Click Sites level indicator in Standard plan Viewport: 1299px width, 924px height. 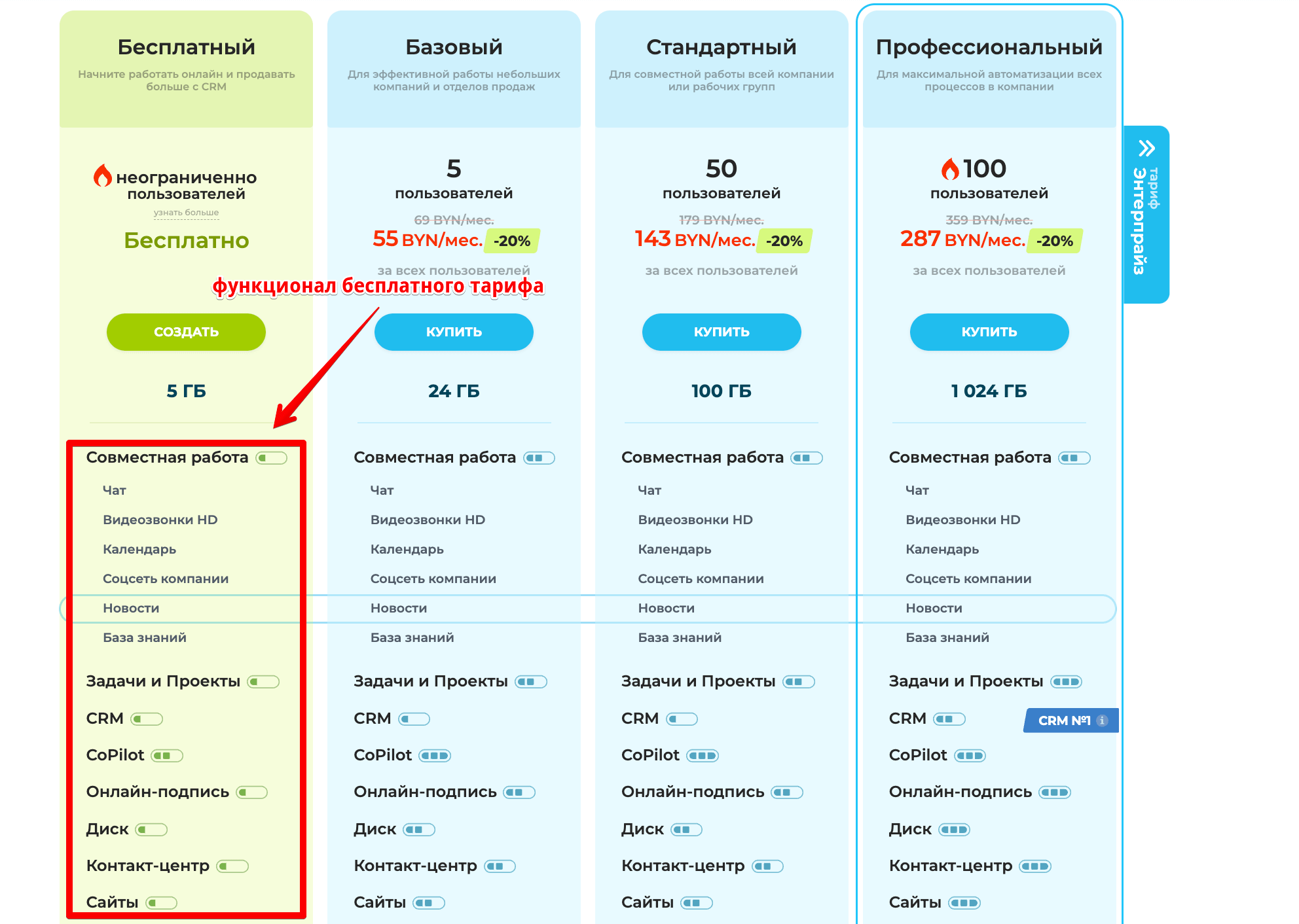tap(697, 903)
